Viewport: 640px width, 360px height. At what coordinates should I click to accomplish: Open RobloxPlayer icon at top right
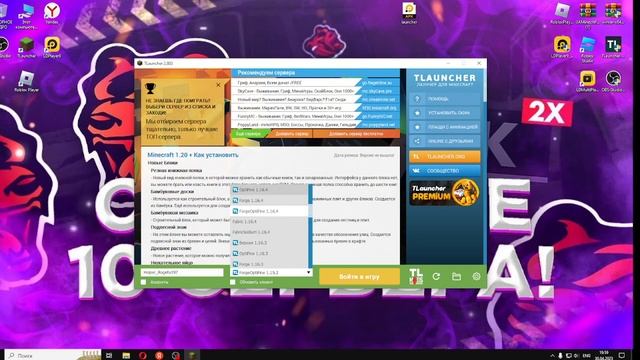pyautogui.click(x=562, y=13)
